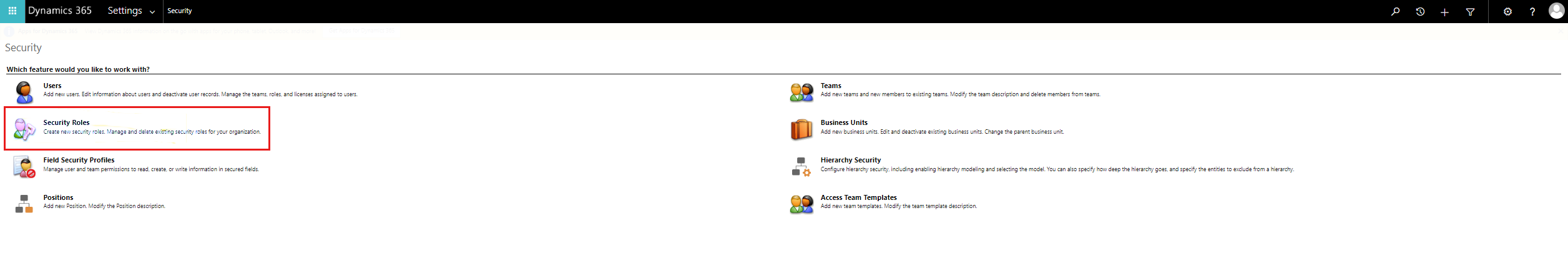Open the Security Roles link
Screen dimensions: 1568x263
coord(66,122)
